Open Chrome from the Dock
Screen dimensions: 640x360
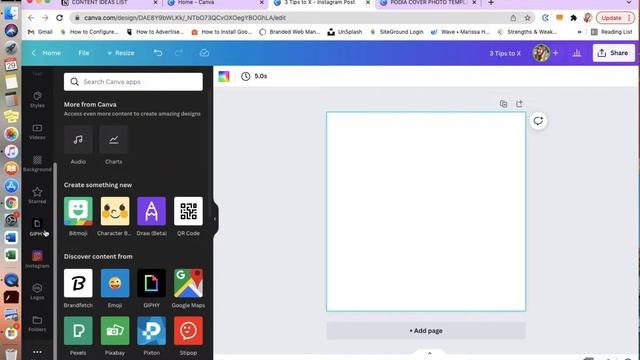point(11,203)
